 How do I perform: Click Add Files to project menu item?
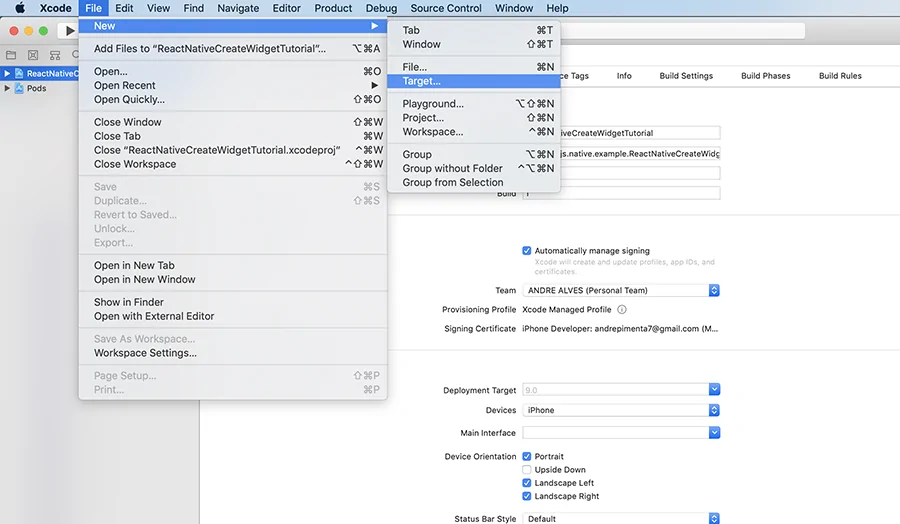[x=232, y=49]
